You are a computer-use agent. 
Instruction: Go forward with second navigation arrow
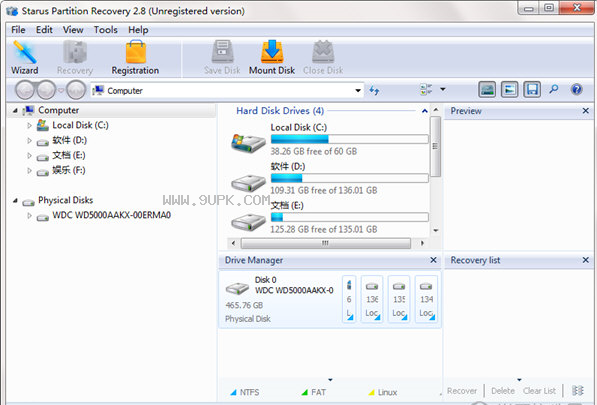pos(46,90)
